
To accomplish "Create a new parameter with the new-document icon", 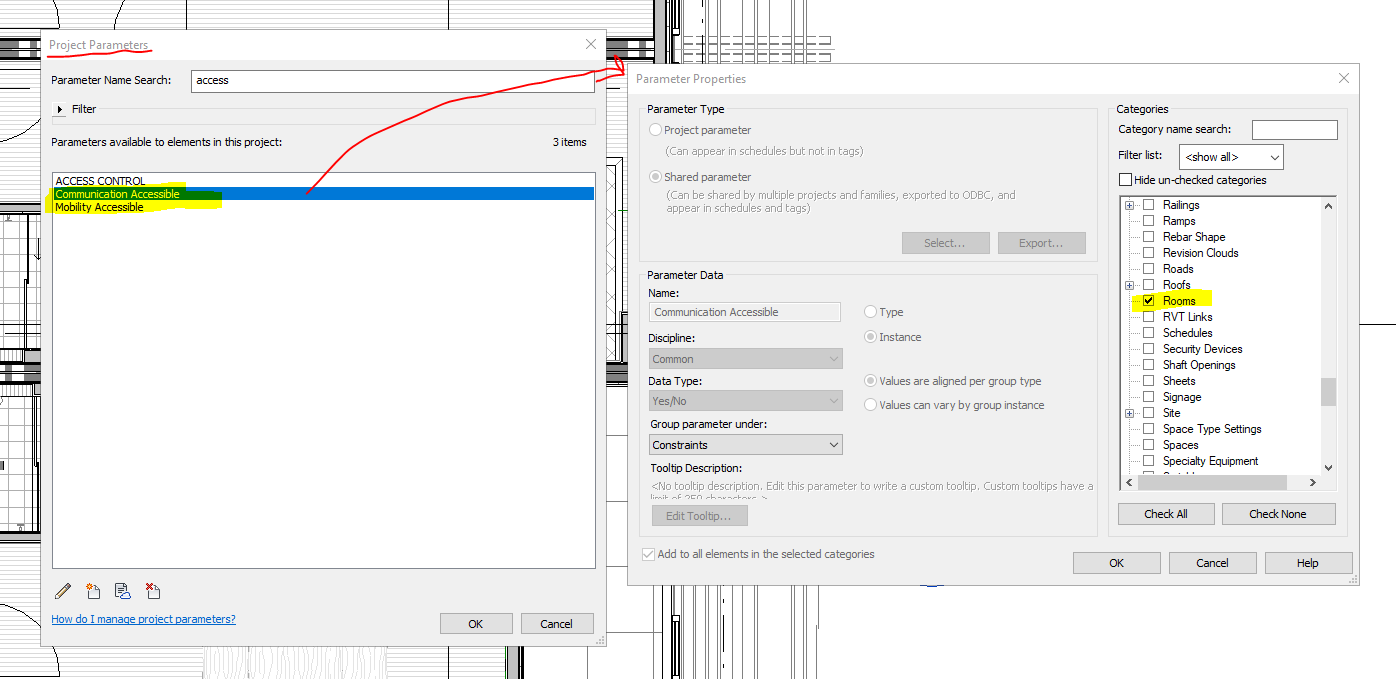I will click(x=92, y=590).
